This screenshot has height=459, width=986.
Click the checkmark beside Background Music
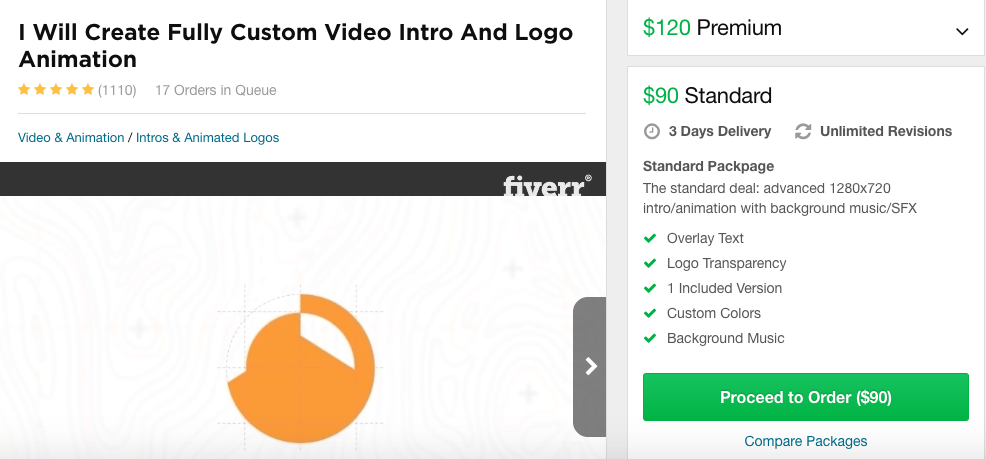[651, 338]
